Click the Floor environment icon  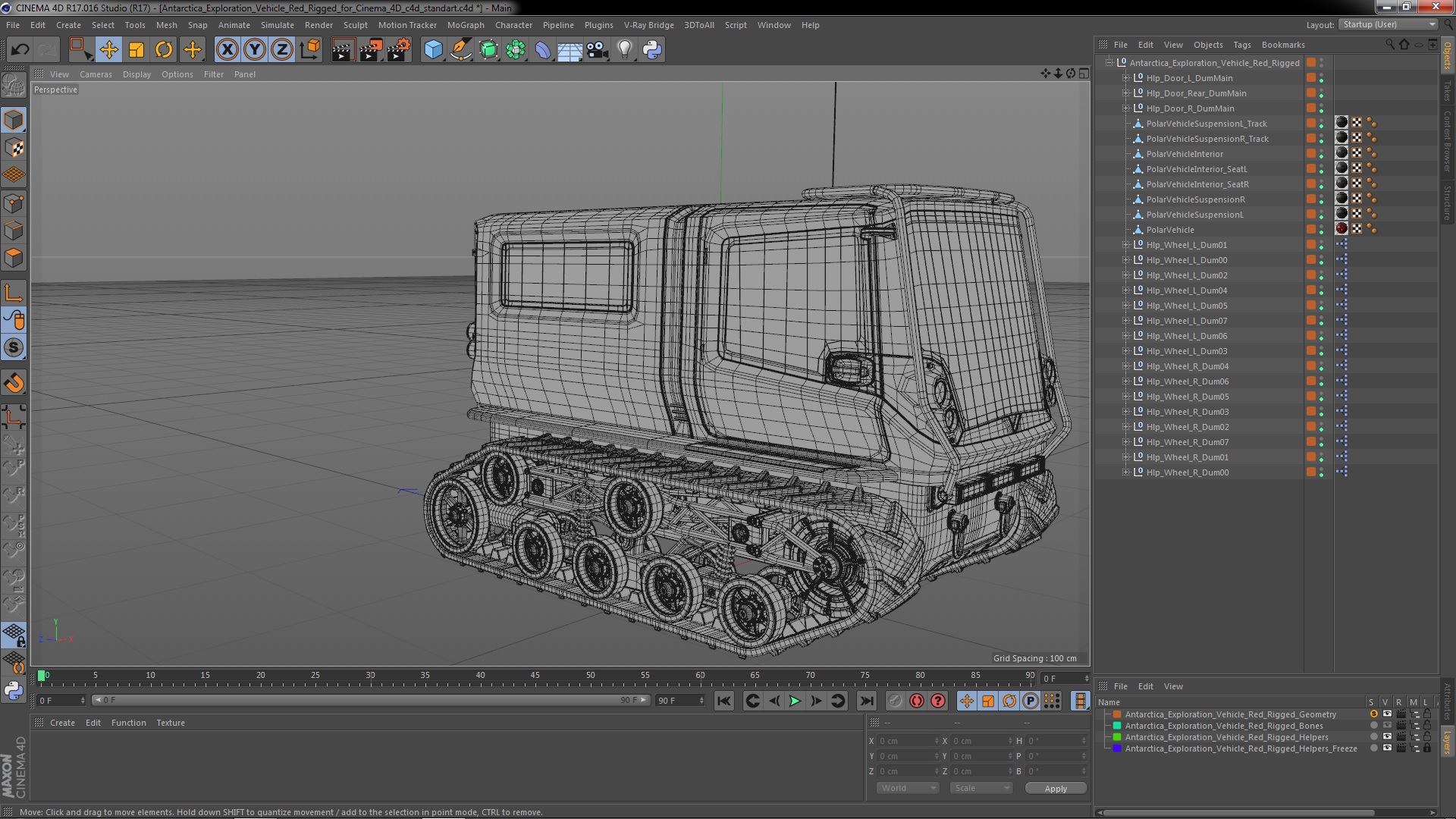(x=570, y=50)
